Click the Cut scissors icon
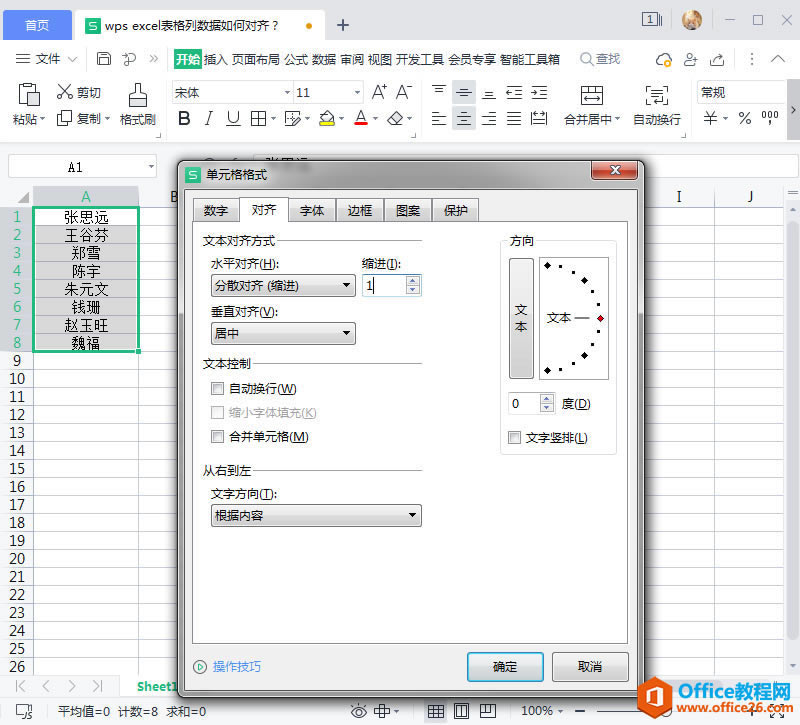The width and height of the screenshot is (800, 725). click(x=64, y=92)
